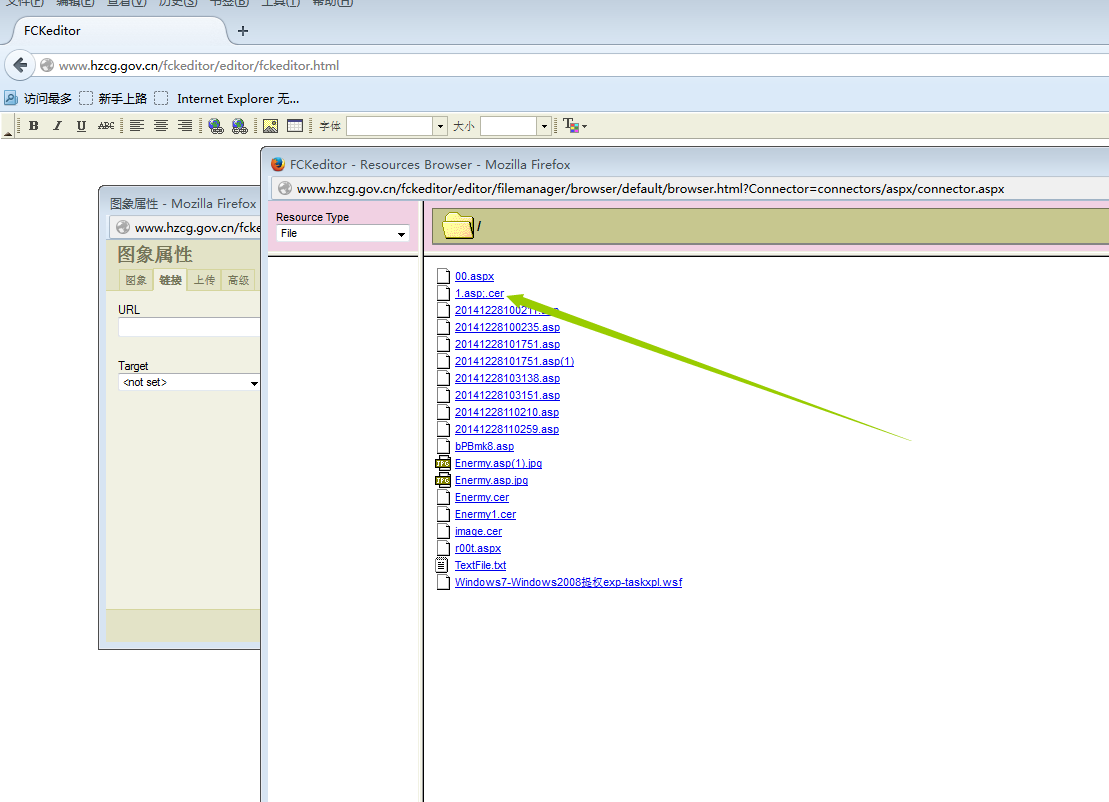Open the text color picker
The image size is (1109, 802).
point(575,126)
